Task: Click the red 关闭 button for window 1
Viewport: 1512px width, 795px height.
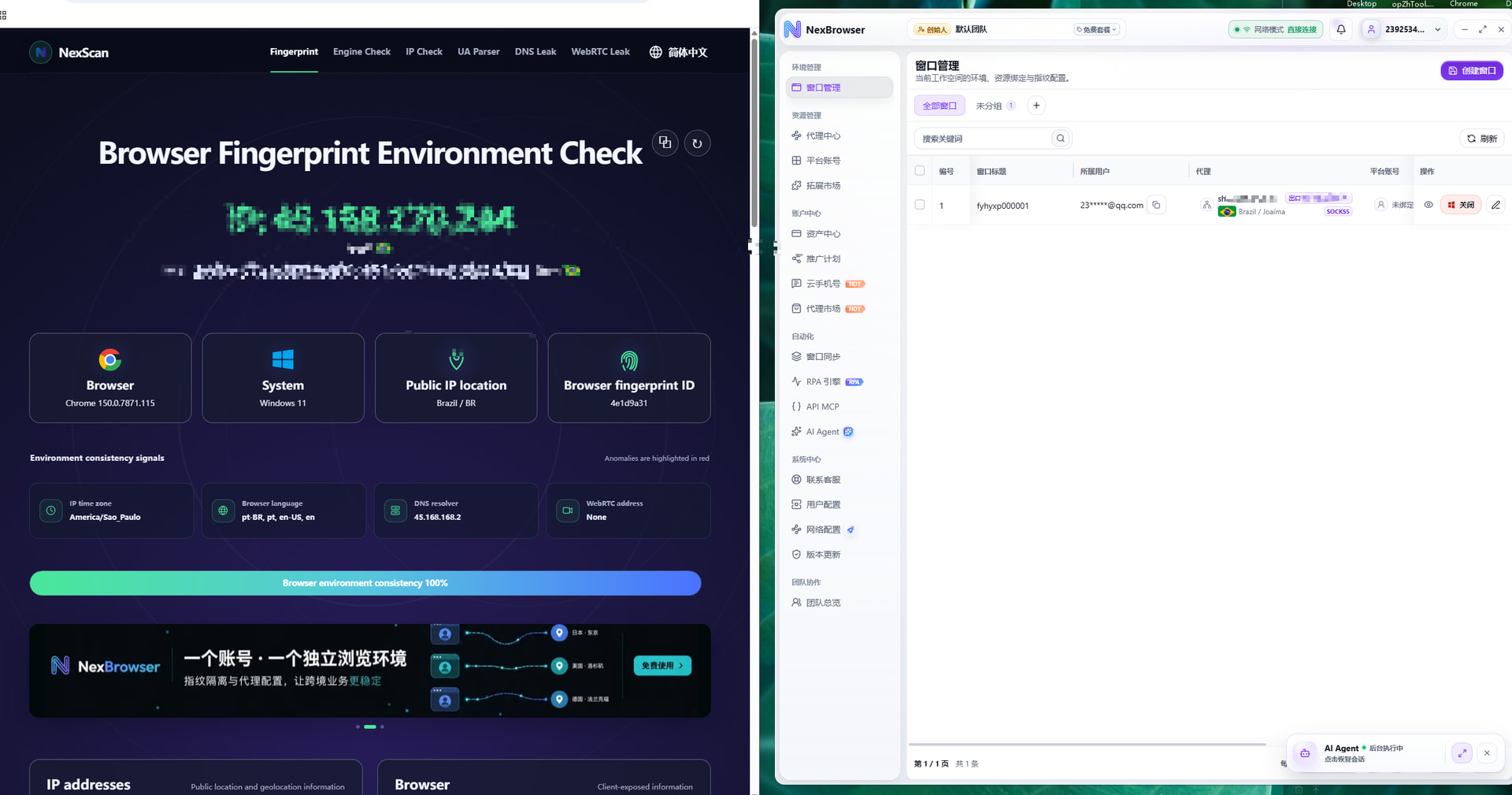Action: click(1461, 205)
